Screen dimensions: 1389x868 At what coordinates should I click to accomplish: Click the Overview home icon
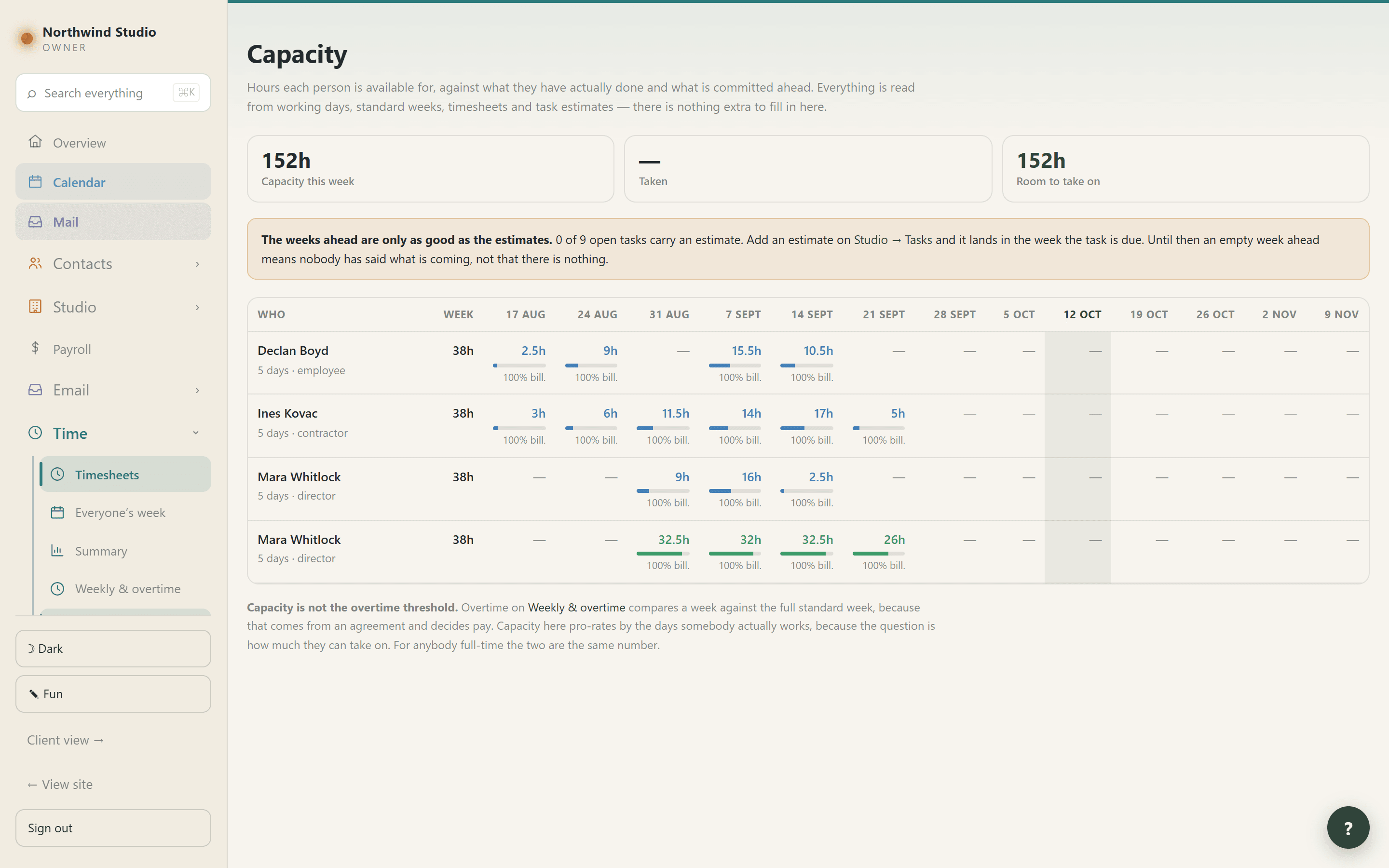(35, 142)
